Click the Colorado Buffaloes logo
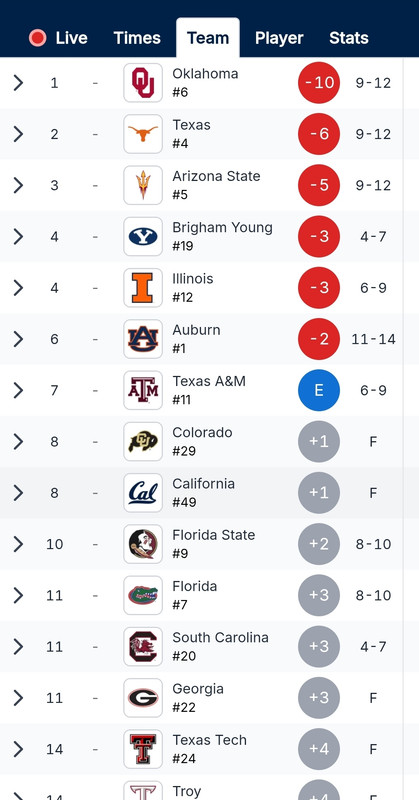Screen dimensions: 419x800 (143, 442)
